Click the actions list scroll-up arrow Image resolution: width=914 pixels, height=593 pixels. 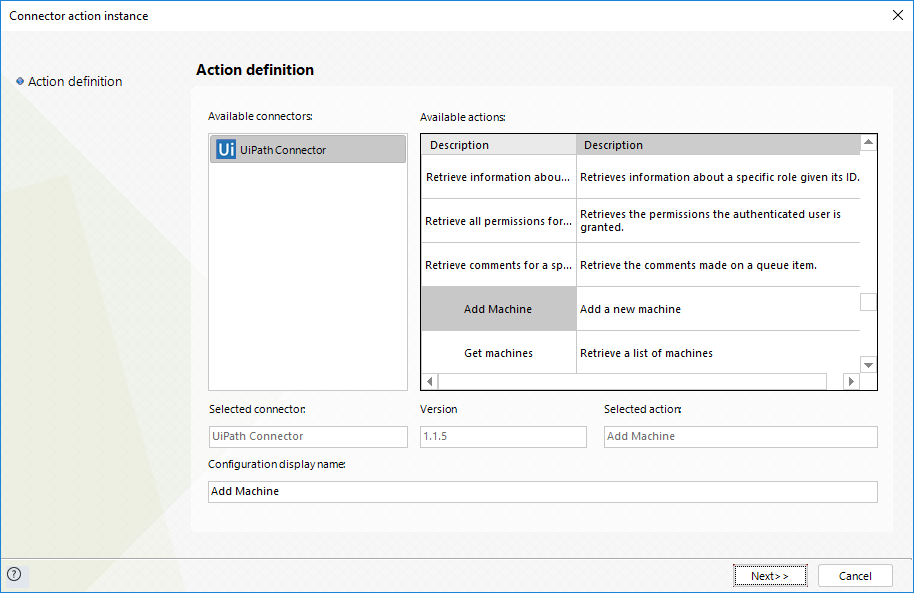pyautogui.click(x=869, y=142)
